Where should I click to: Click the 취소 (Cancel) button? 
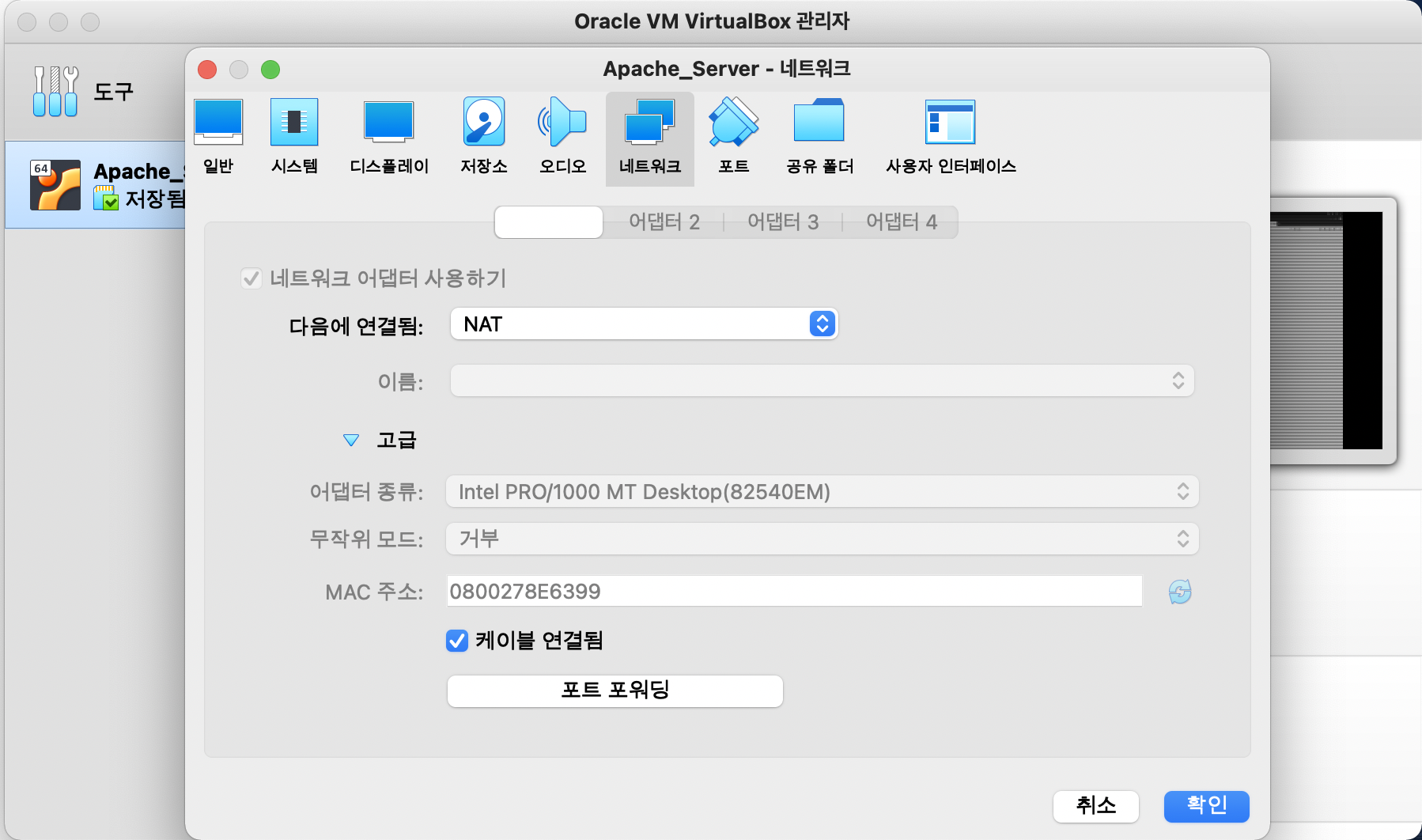click(1096, 806)
